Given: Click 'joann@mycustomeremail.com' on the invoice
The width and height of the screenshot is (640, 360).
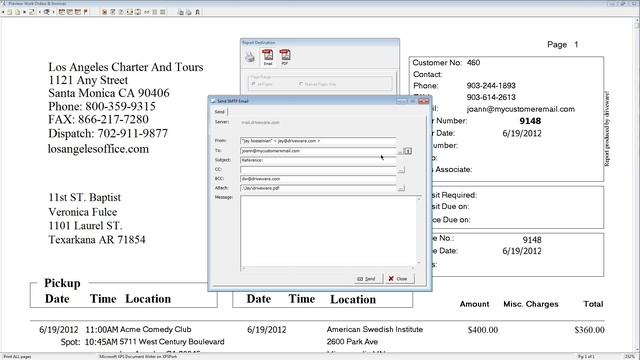Looking at the screenshot, I should click(x=520, y=109).
